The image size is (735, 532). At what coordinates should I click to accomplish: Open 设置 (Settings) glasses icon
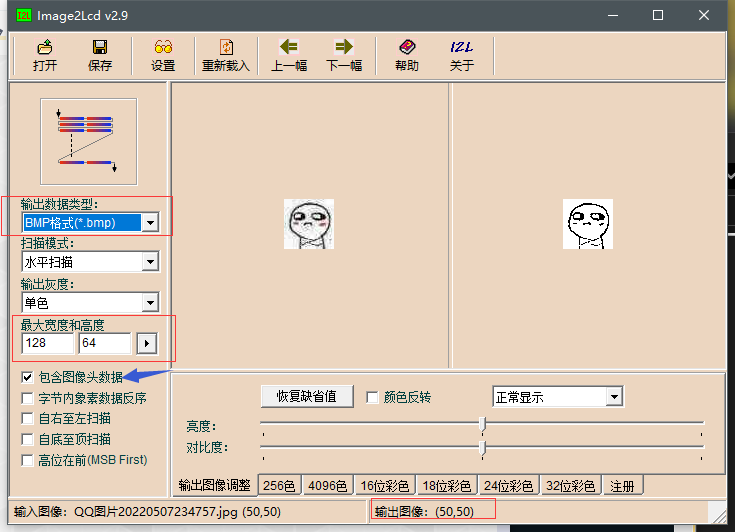coord(163,55)
